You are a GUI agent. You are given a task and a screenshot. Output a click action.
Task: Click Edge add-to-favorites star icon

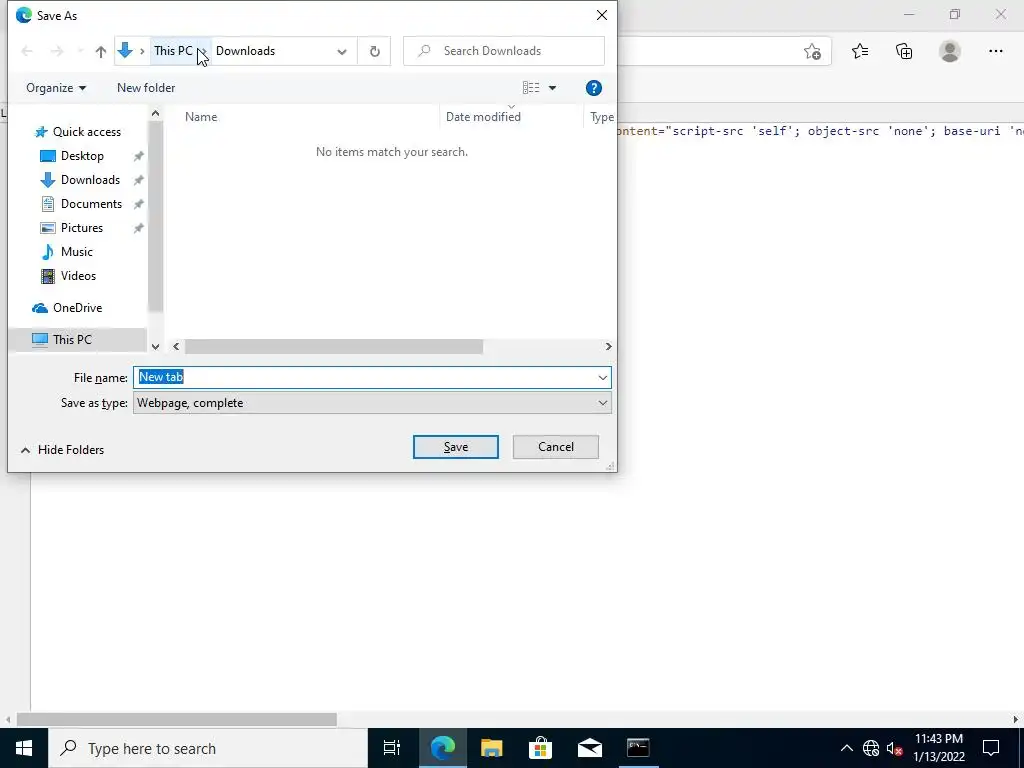[x=812, y=51]
